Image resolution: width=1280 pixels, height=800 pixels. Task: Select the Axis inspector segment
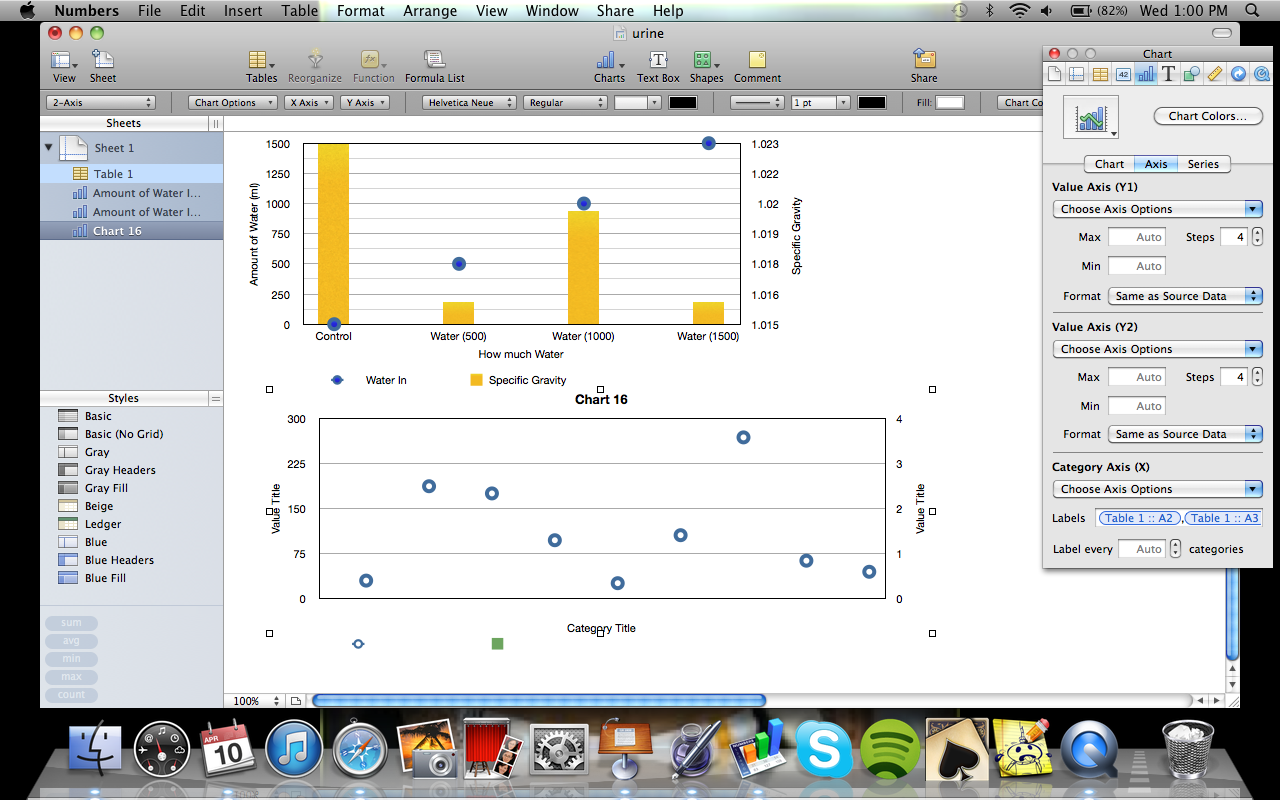(x=1156, y=164)
